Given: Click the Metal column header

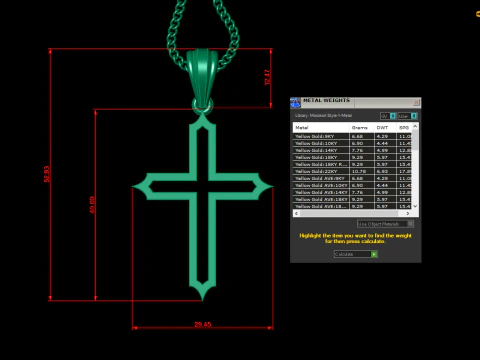Looking at the screenshot, I should tap(321, 128).
